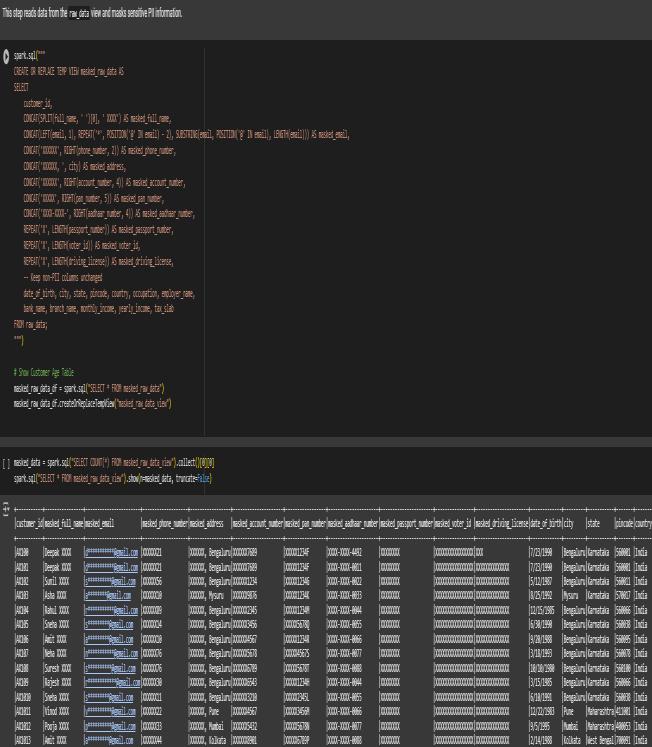
Task: Click the 'CREATE OR REPLACE TEMP VIEW' code line
Action: tap(69, 71)
